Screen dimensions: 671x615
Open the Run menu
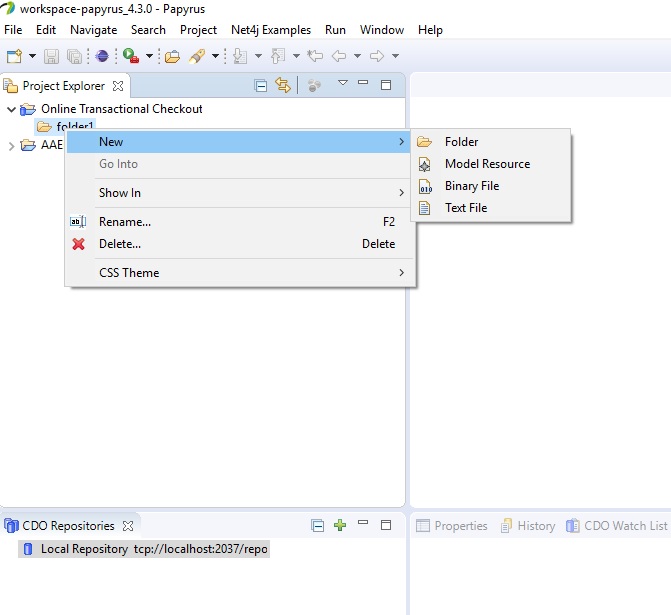[335, 30]
